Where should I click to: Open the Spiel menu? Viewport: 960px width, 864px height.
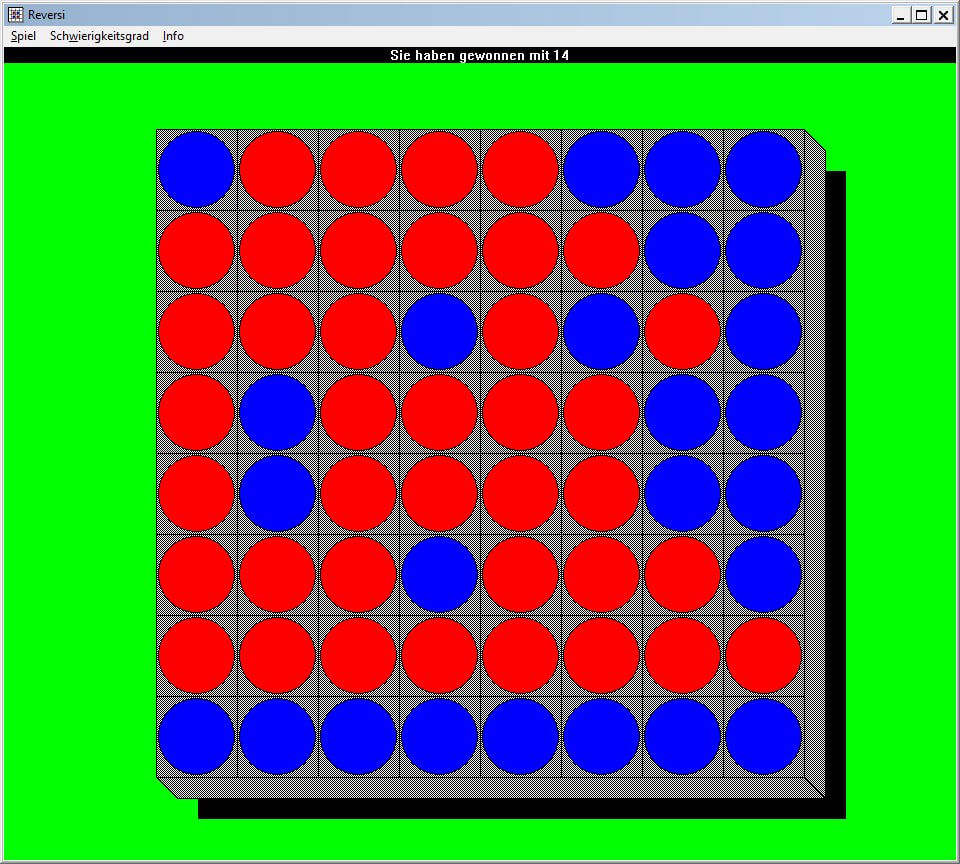coord(23,36)
